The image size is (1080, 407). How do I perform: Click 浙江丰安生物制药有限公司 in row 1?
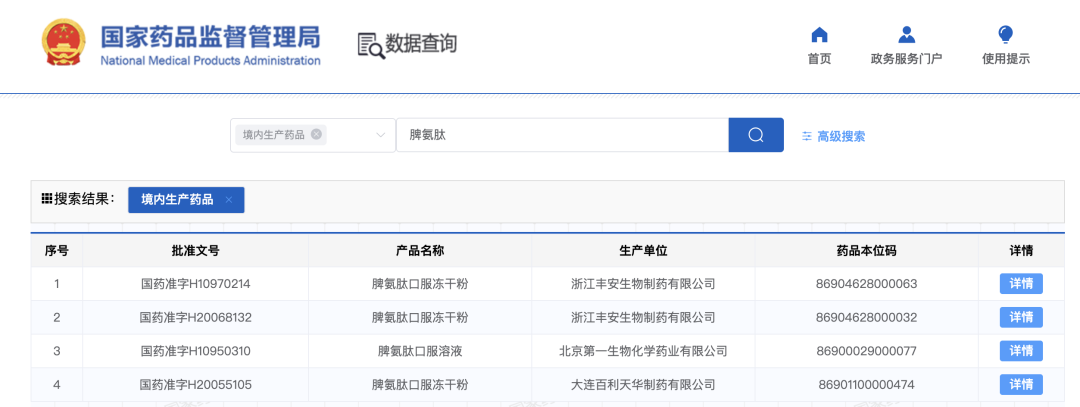pos(643,284)
